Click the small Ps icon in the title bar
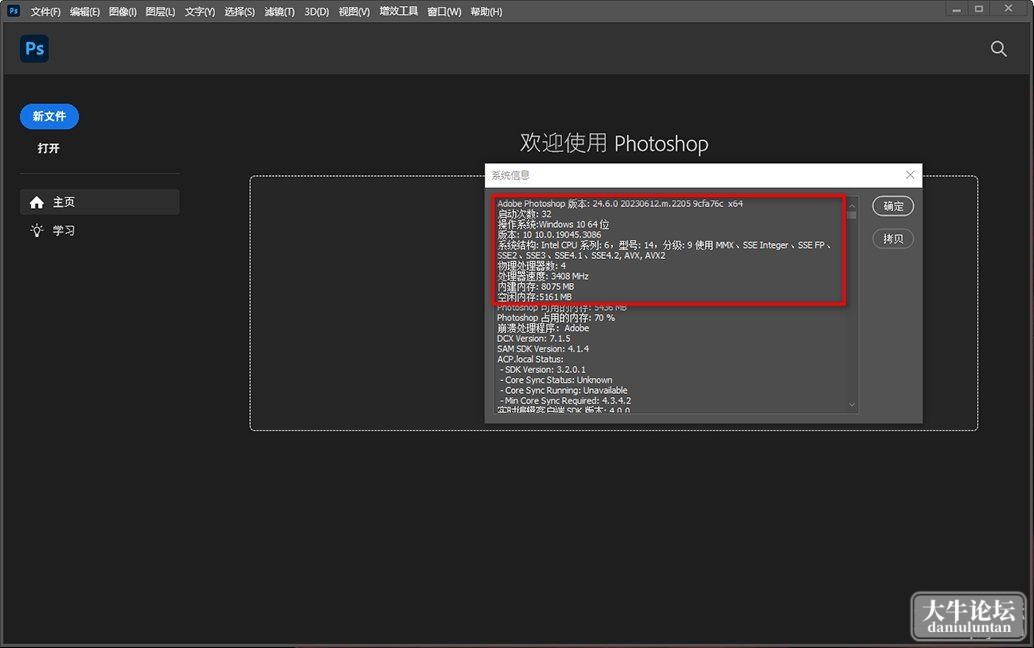Screen dimensions: 1034x648 (13, 11)
